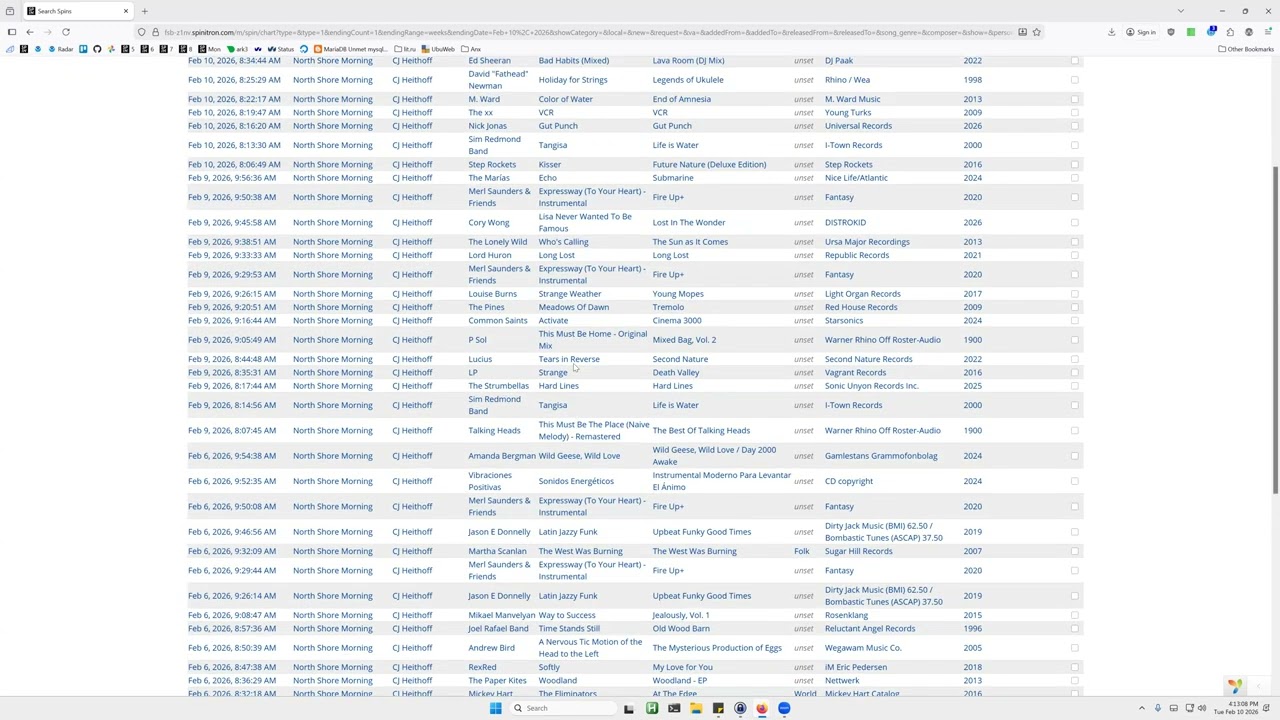The height and width of the screenshot is (720, 1280).
Task: Open the green H app taskbar icon
Action: 652,708
